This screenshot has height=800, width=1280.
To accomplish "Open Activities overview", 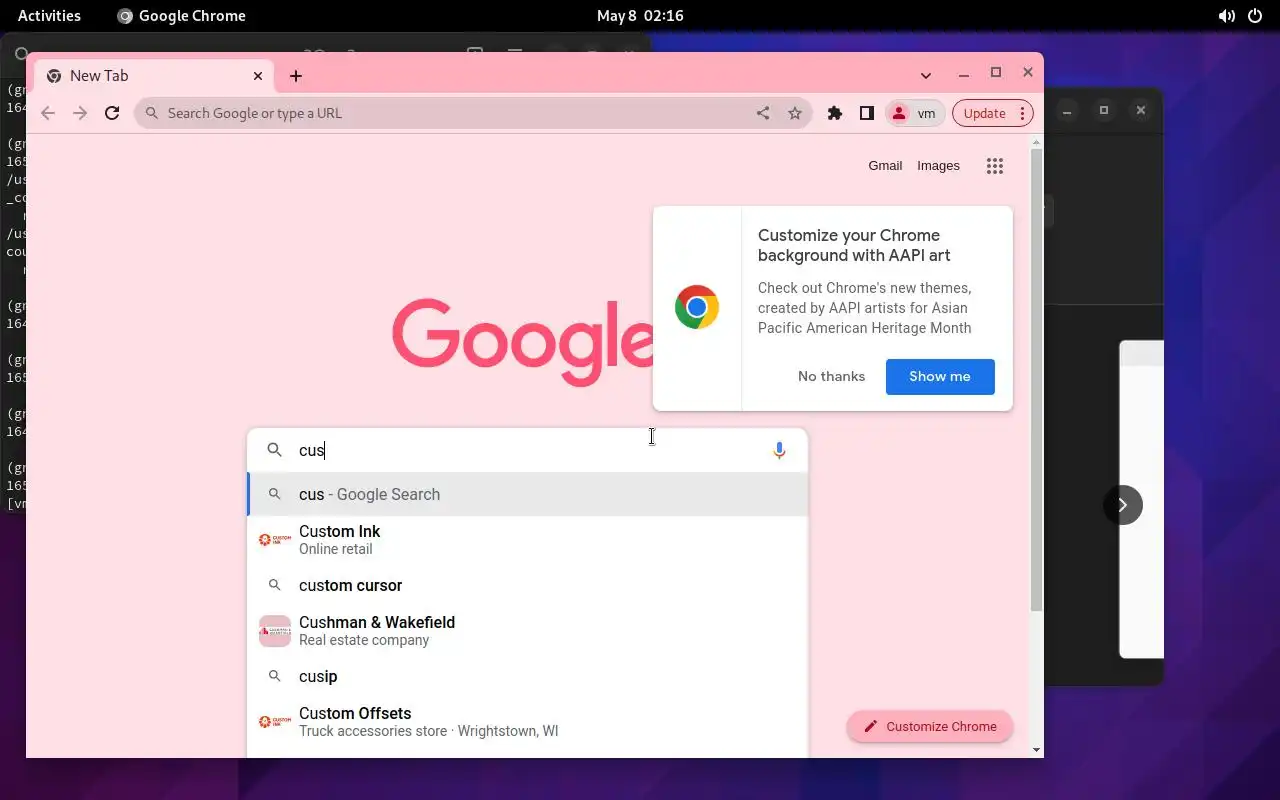I will (x=49, y=16).
